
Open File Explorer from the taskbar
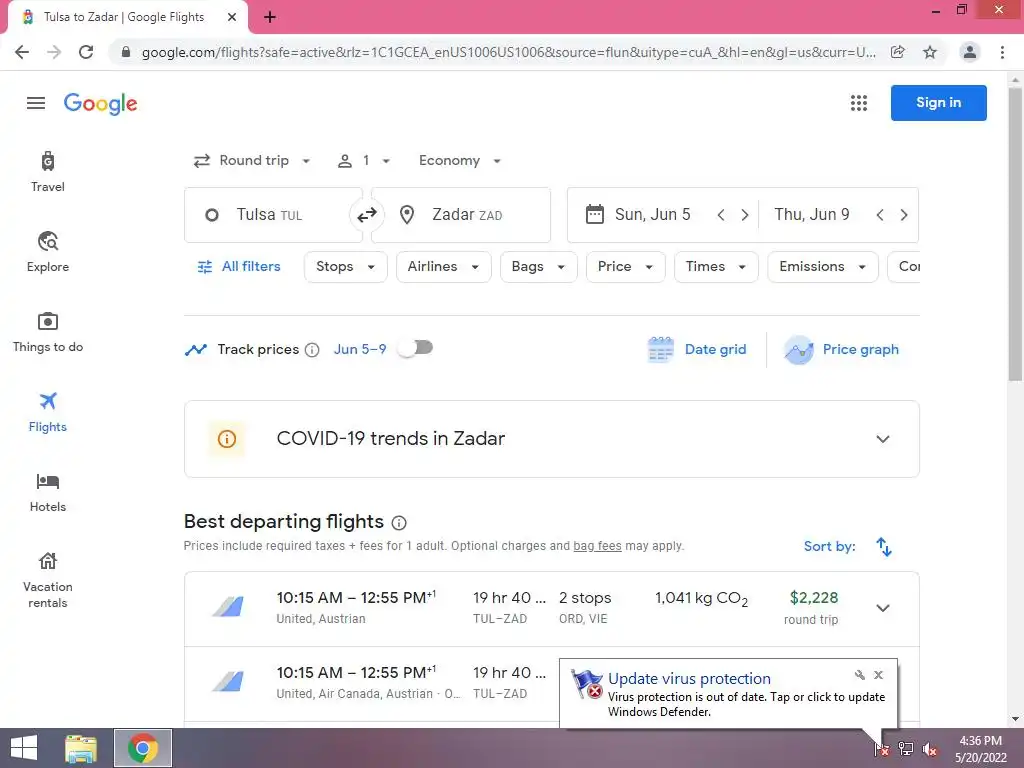(81, 748)
